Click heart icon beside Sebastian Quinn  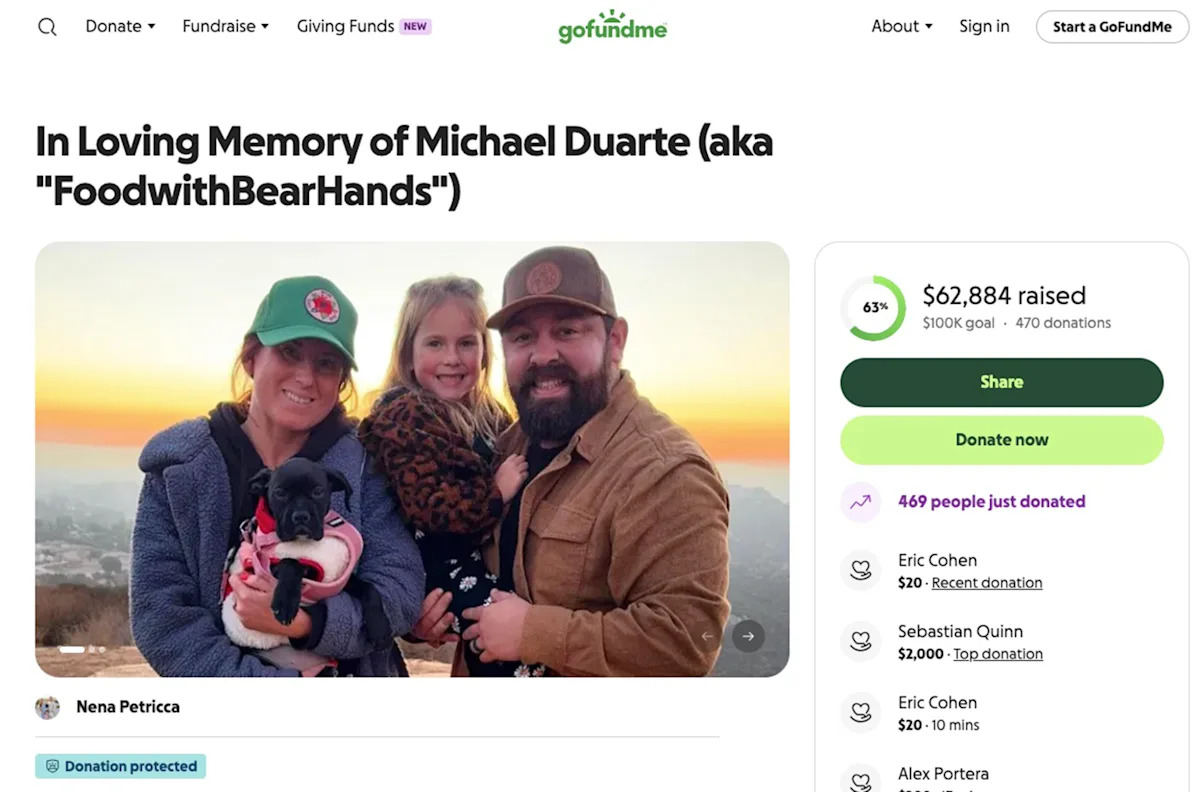click(x=860, y=642)
